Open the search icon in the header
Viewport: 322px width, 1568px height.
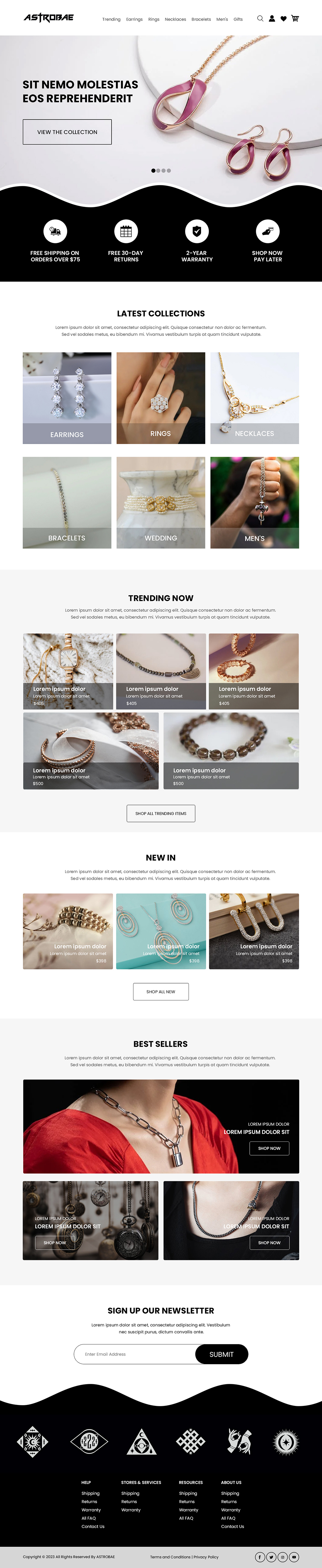pyautogui.click(x=260, y=18)
